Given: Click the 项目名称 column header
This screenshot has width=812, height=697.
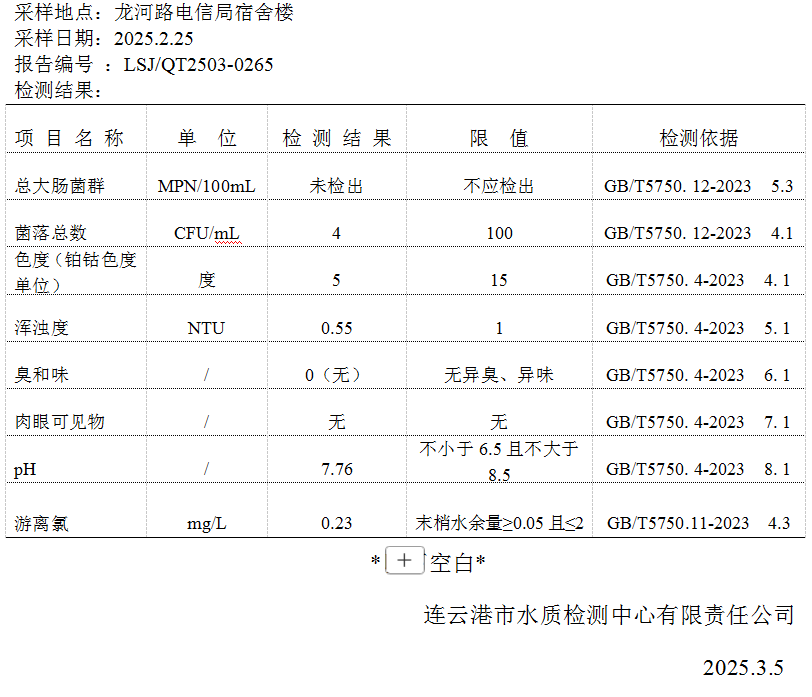Looking at the screenshot, I should (x=70, y=139).
